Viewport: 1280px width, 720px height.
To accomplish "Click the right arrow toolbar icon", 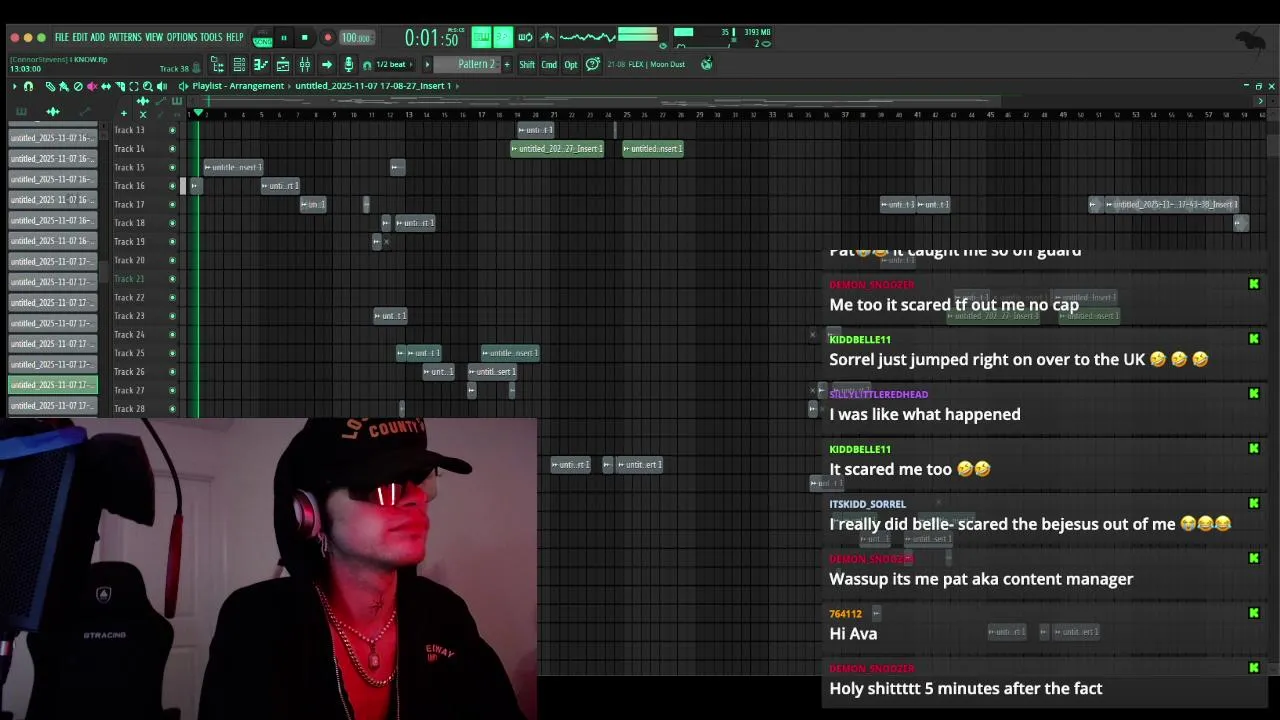I will (x=327, y=64).
